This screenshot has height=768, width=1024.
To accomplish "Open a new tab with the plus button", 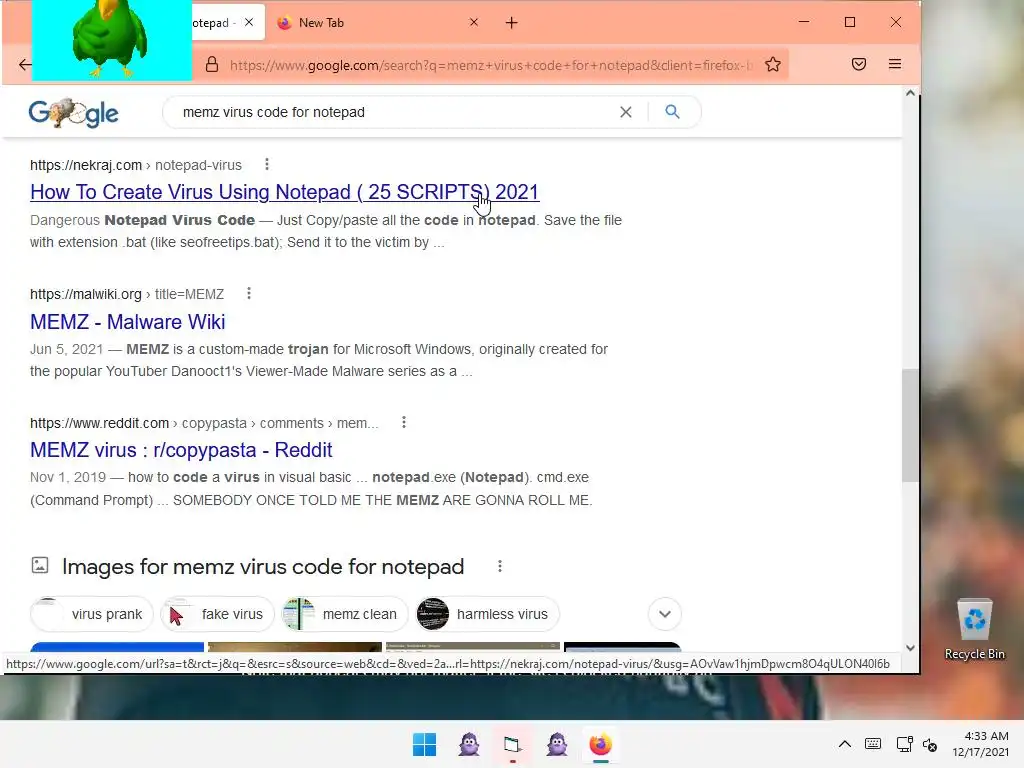I will pos(511,23).
